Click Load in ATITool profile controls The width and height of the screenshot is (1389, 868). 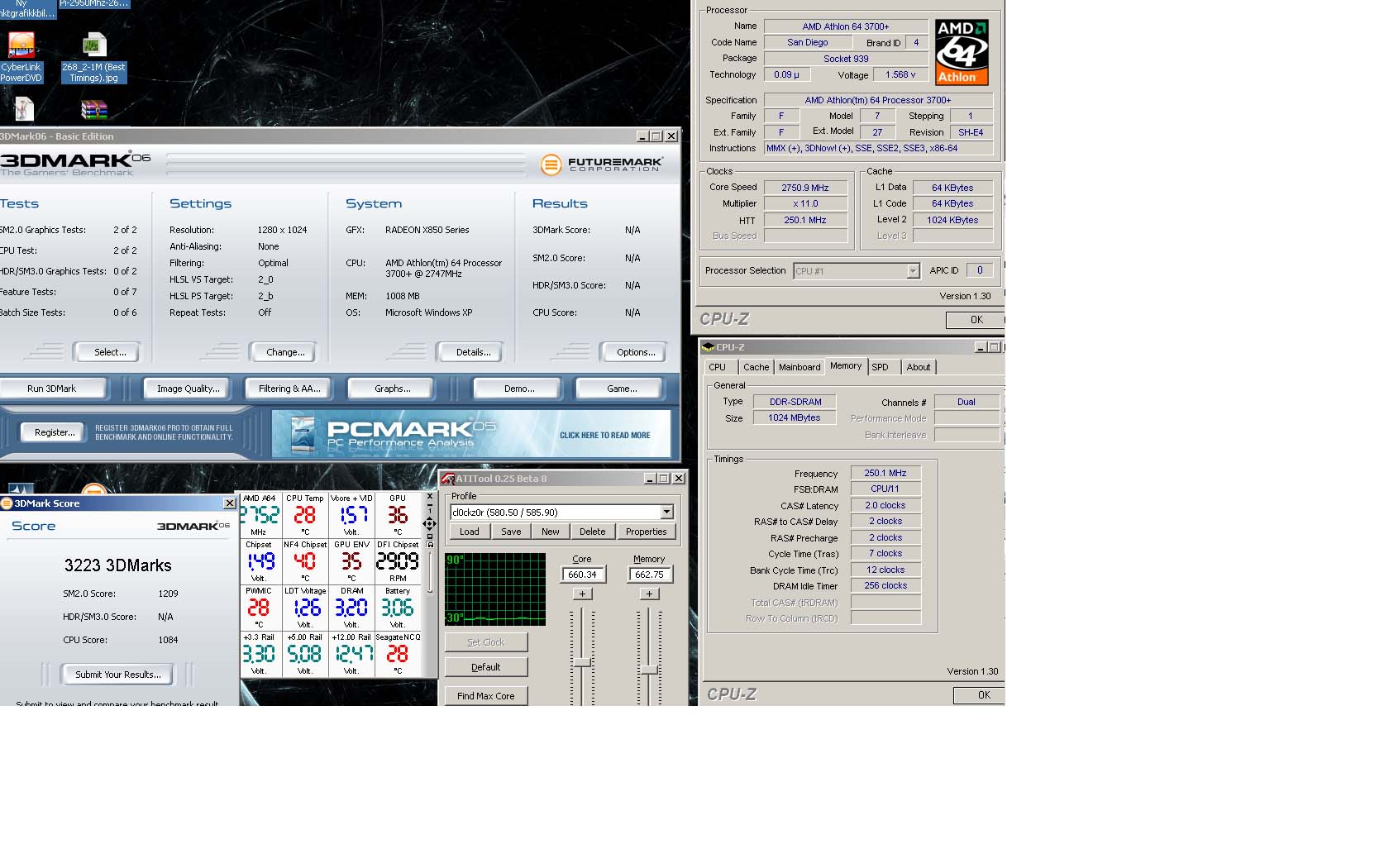tap(470, 532)
